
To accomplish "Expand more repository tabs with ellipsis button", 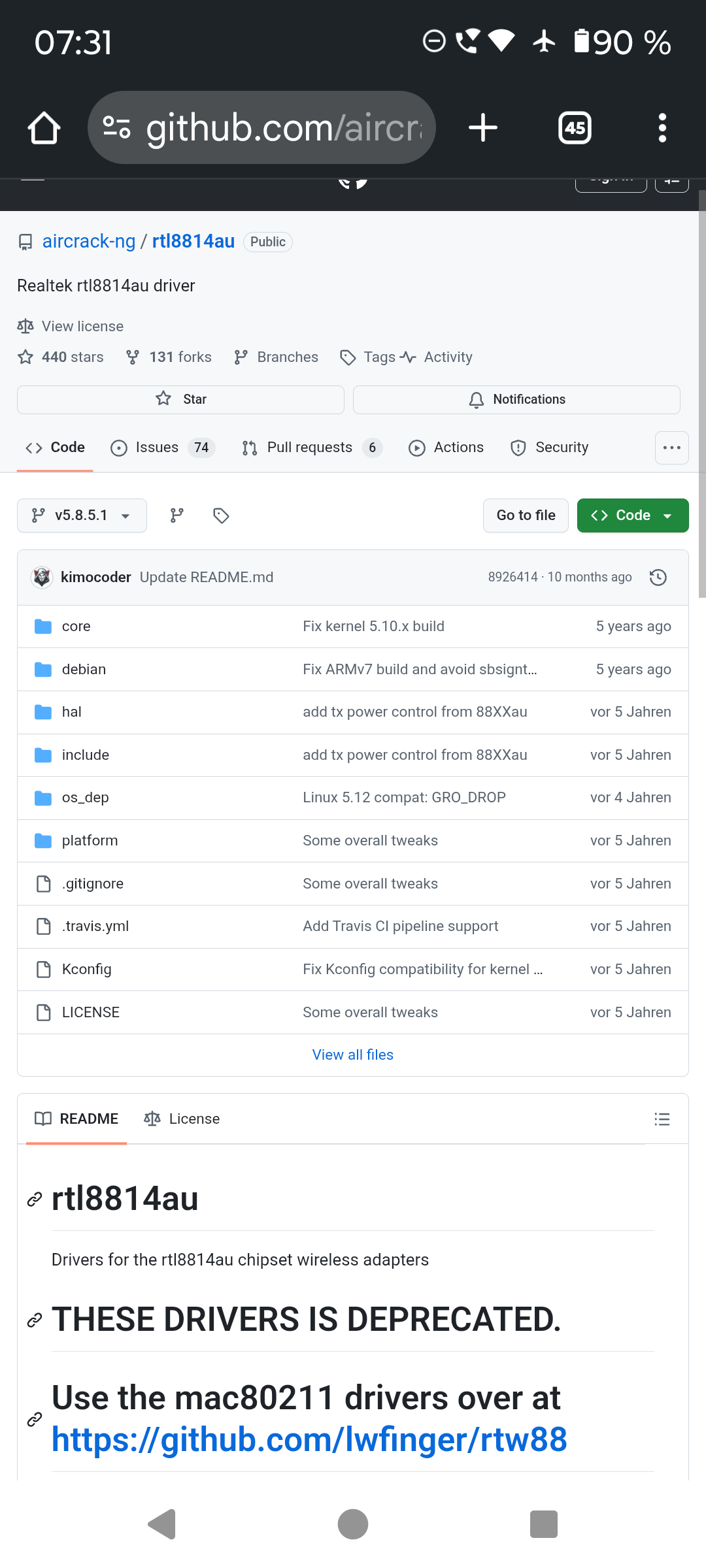I will (671, 448).
